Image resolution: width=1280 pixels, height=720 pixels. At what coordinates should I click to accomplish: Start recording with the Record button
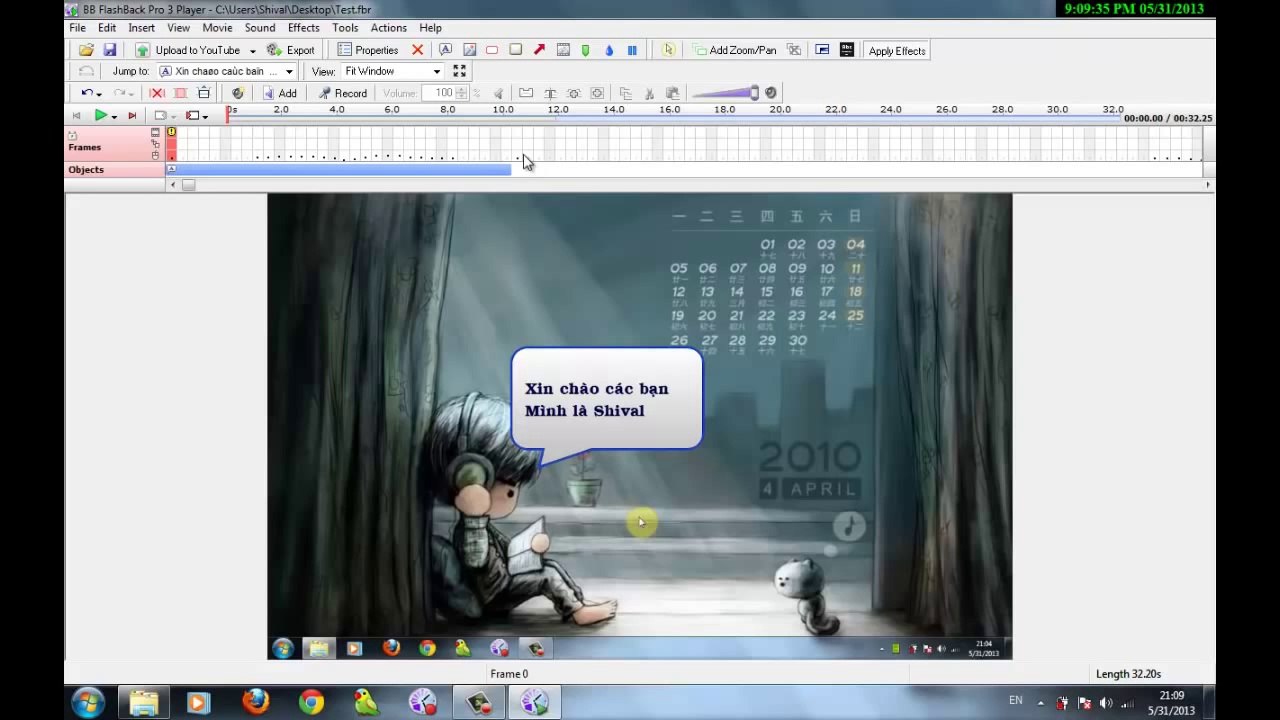coord(343,93)
